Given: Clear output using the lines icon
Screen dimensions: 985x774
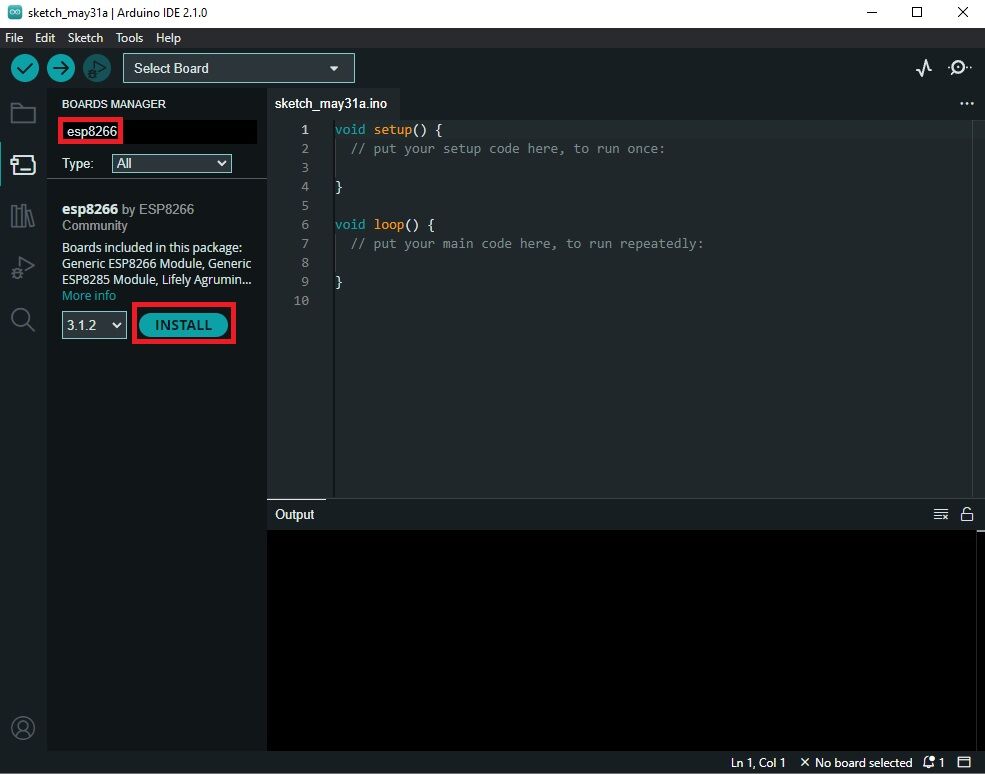Looking at the screenshot, I should pyautogui.click(x=940, y=514).
